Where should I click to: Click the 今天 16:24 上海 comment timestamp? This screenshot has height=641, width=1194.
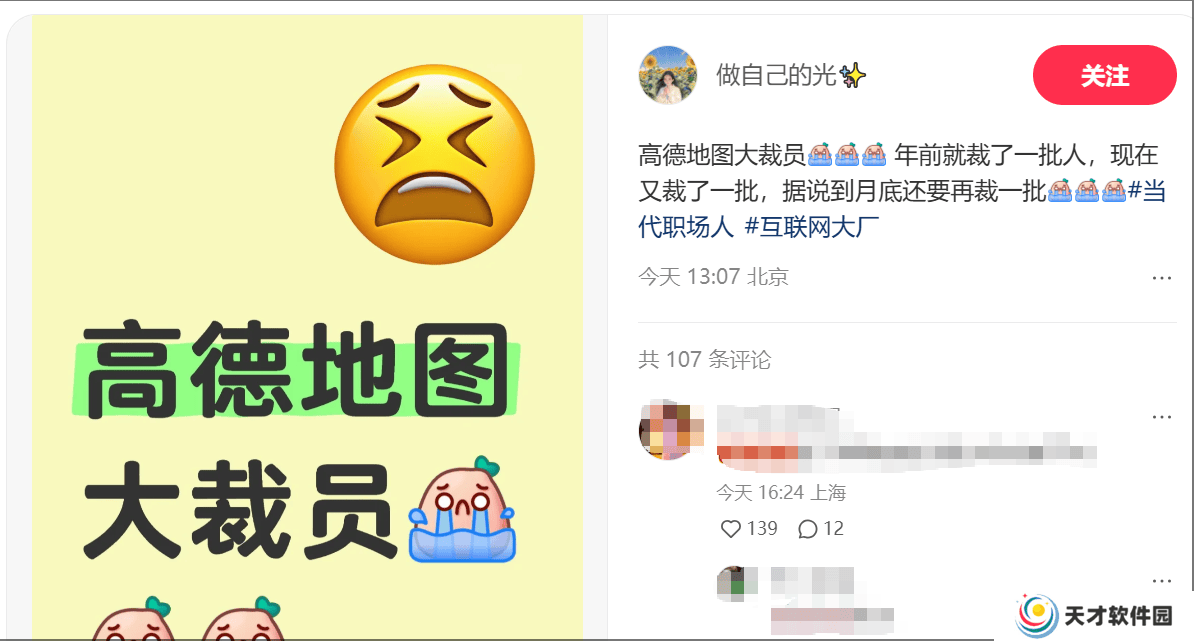coord(781,493)
